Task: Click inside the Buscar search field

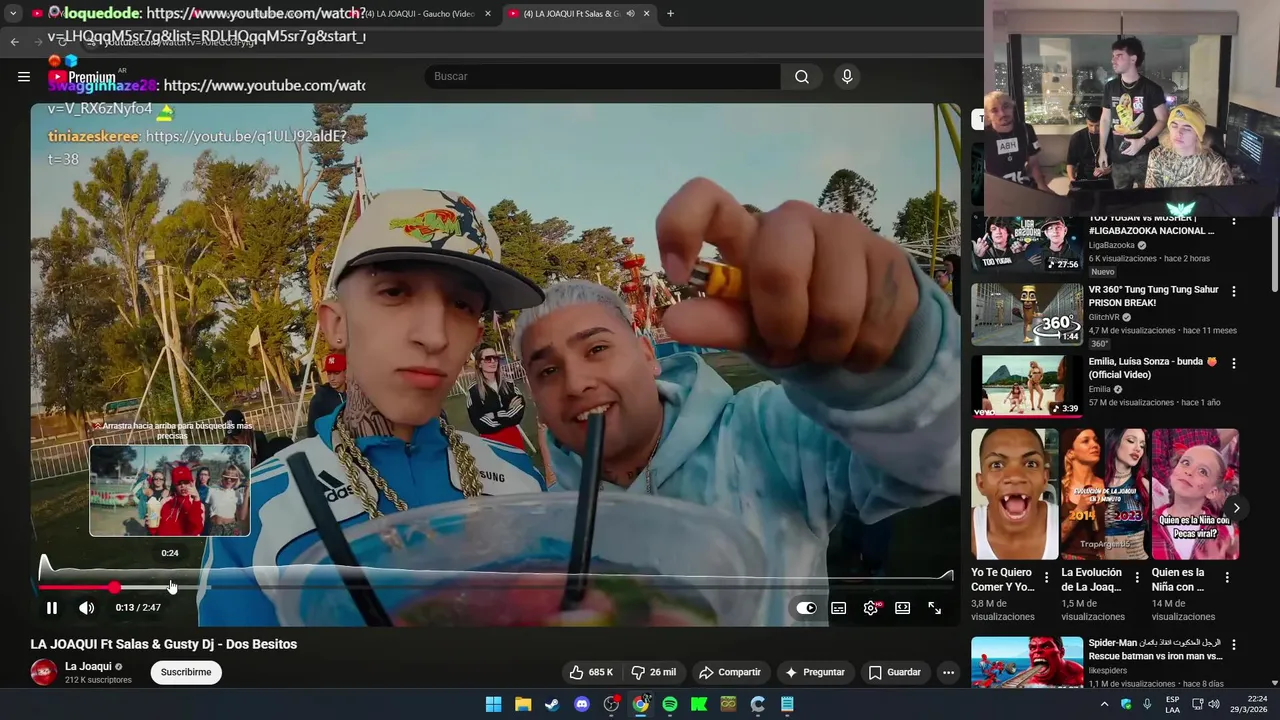Action: point(602,76)
